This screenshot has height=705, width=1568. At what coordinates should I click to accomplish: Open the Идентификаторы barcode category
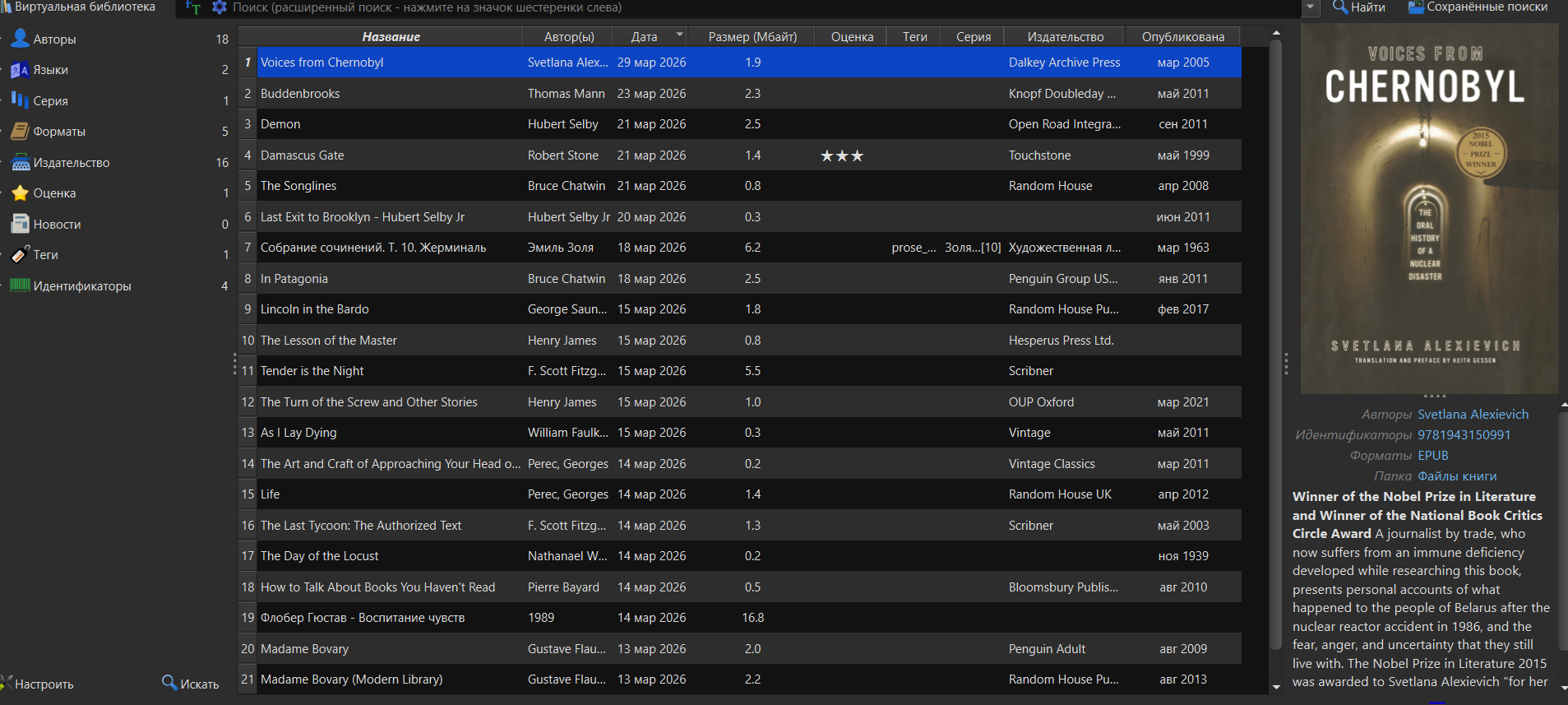coord(82,285)
